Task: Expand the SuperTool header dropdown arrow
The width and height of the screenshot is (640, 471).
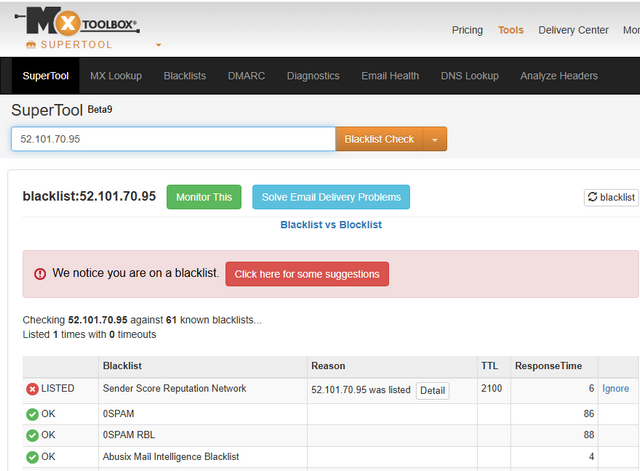Action: tap(158, 45)
